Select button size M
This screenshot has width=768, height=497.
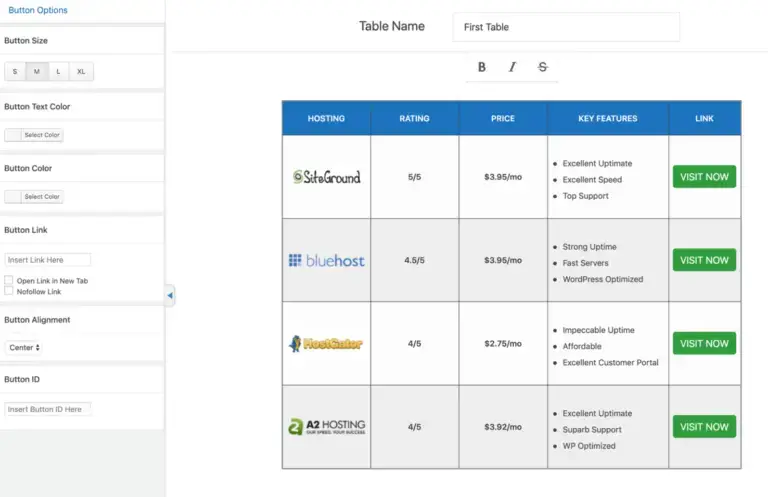(x=37, y=71)
